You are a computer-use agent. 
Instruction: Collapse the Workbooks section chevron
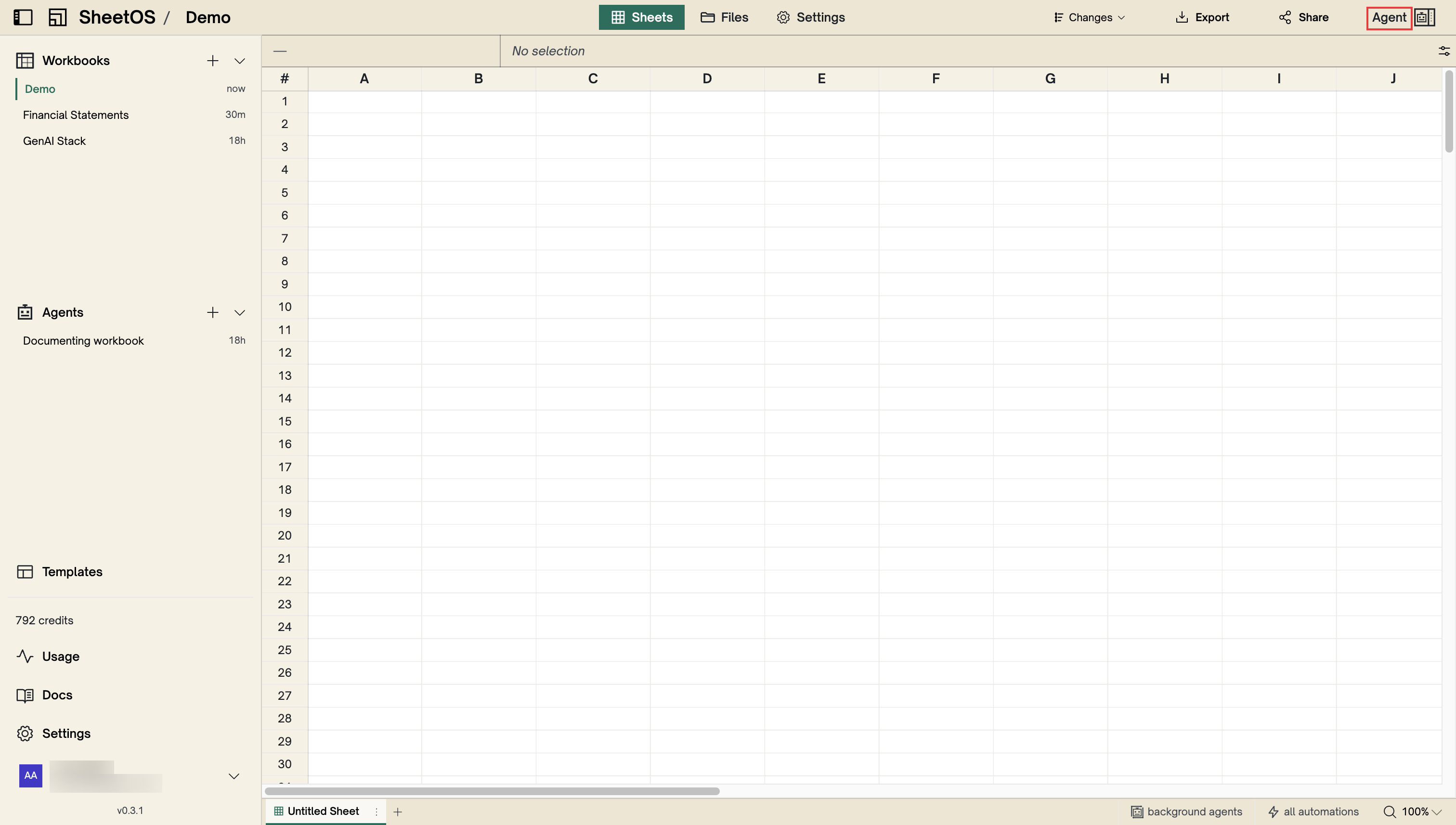240,60
